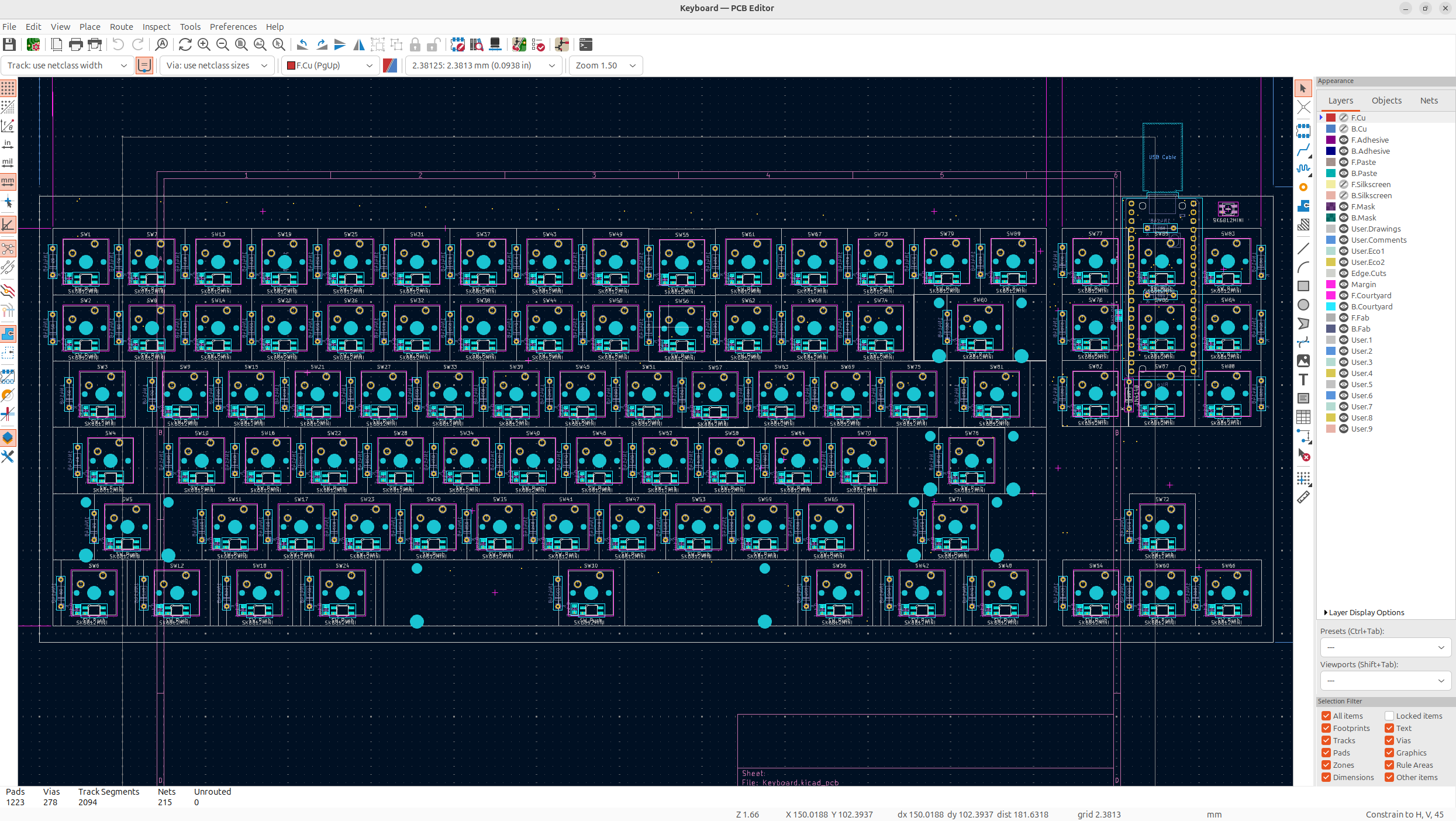Image resolution: width=1456 pixels, height=821 pixels.
Task: Open the Zoom level dropdown
Action: [x=606, y=65]
